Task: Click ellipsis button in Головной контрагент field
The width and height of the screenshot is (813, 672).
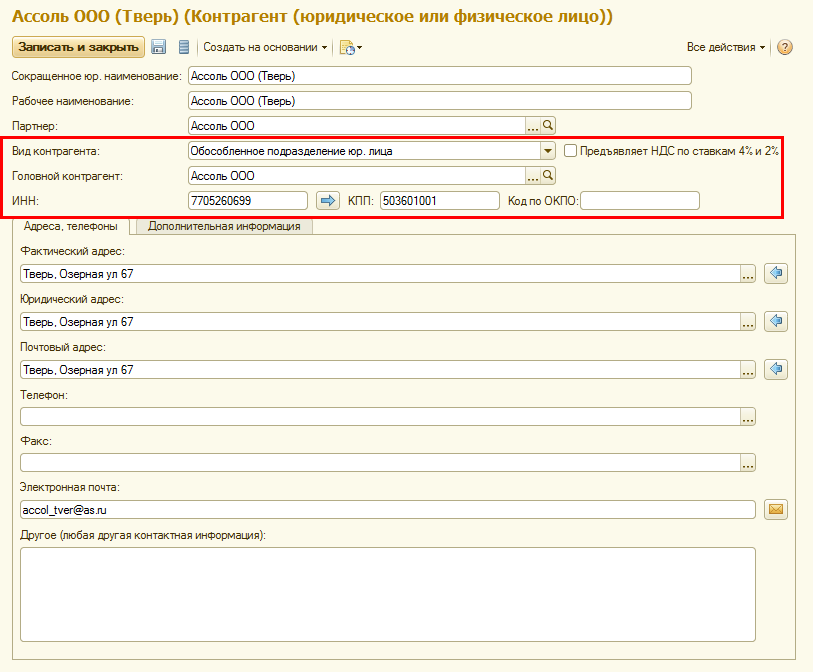Action: 532,176
